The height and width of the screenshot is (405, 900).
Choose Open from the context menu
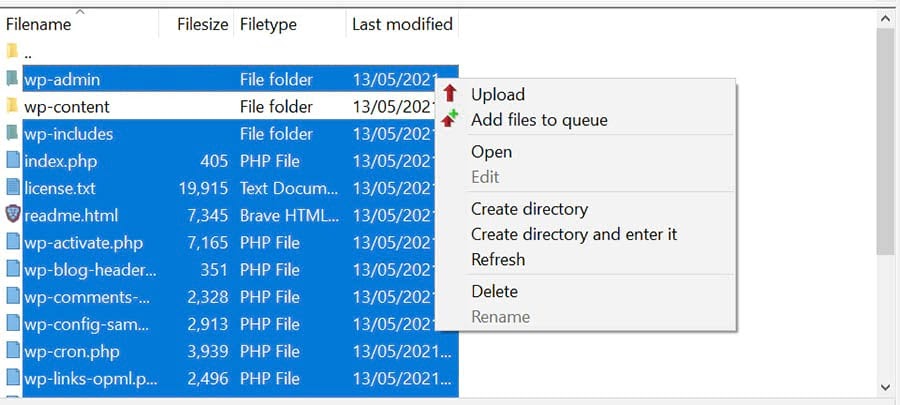coord(491,152)
